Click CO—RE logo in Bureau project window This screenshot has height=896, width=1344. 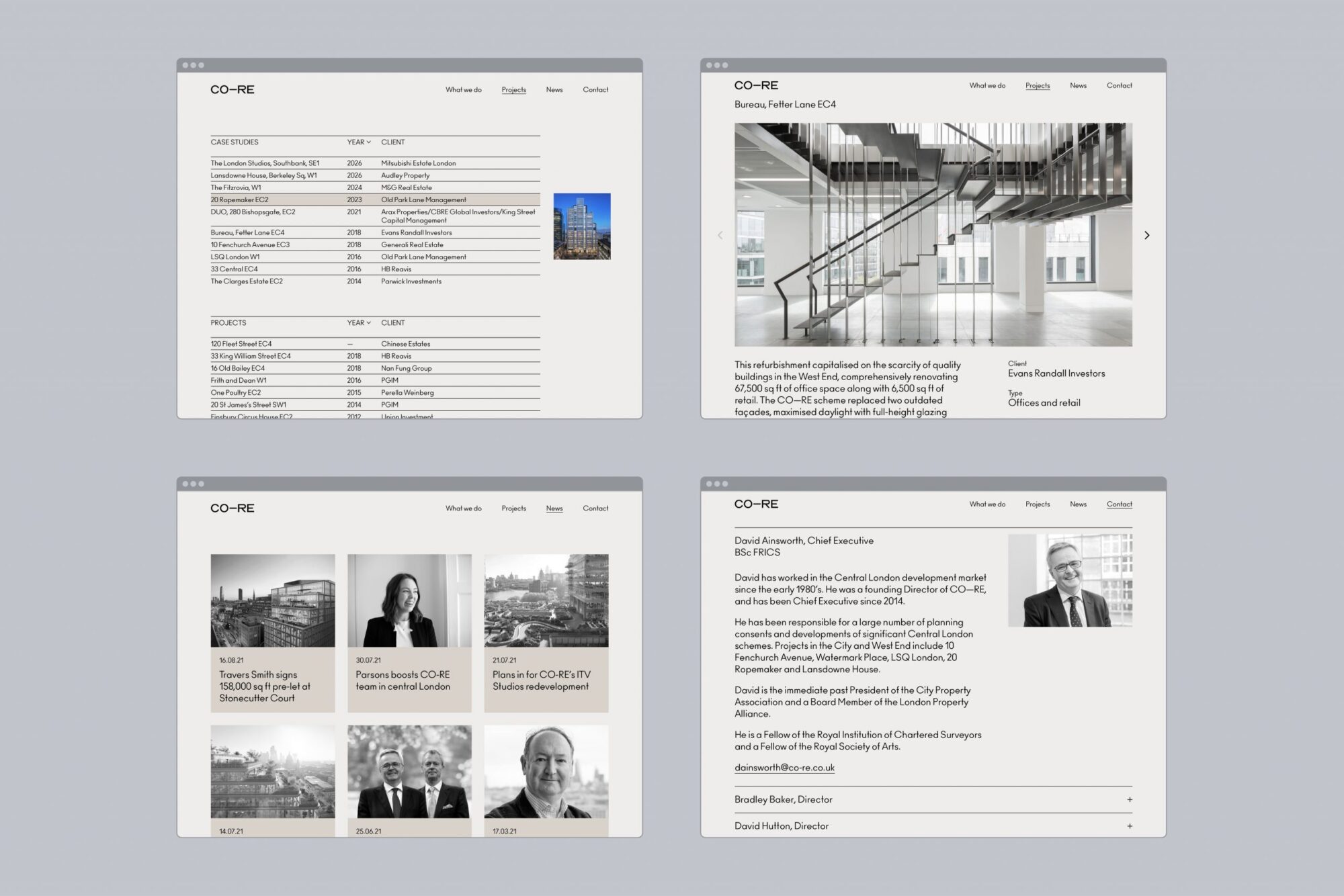756,86
